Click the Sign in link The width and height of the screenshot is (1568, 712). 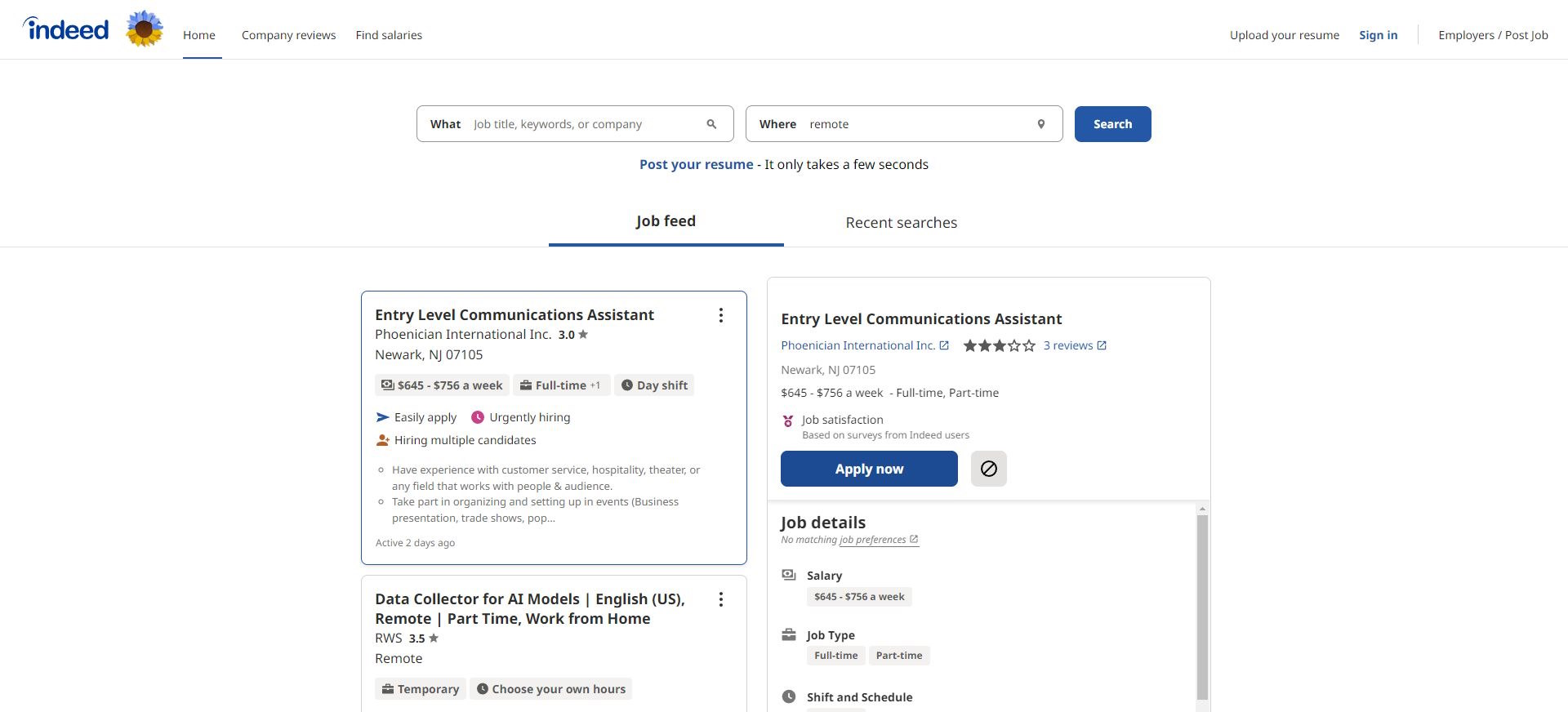click(1379, 35)
